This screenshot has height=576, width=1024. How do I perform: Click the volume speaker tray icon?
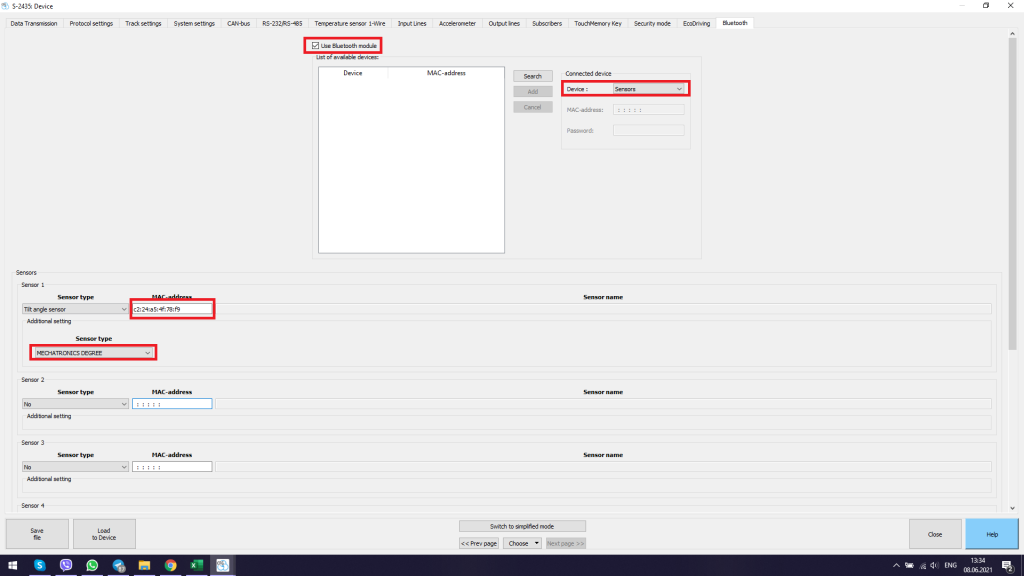tap(931, 565)
